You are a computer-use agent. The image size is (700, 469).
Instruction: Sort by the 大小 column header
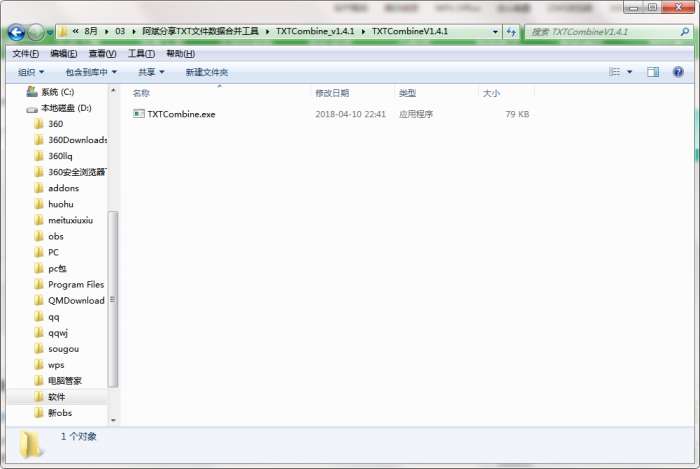(491, 93)
